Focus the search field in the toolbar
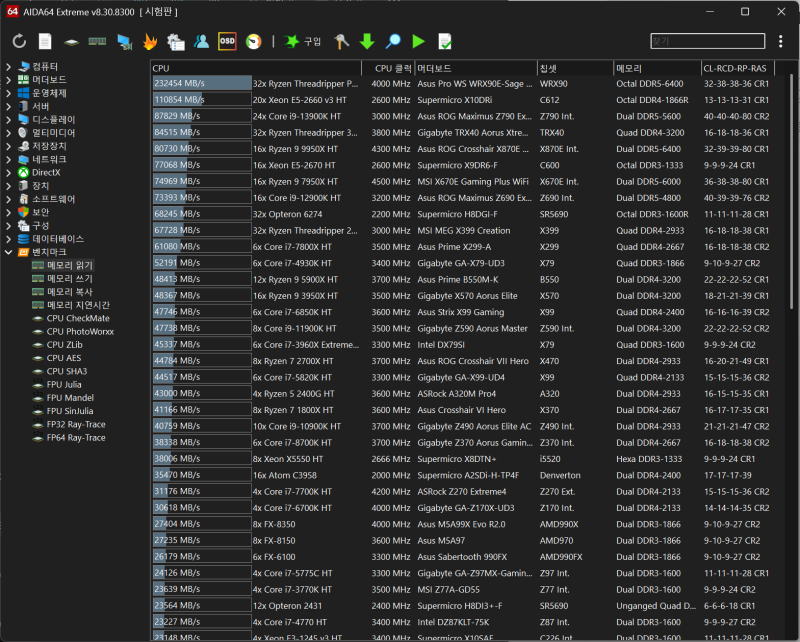This screenshot has height=642, width=800. pyautogui.click(x=708, y=41)
